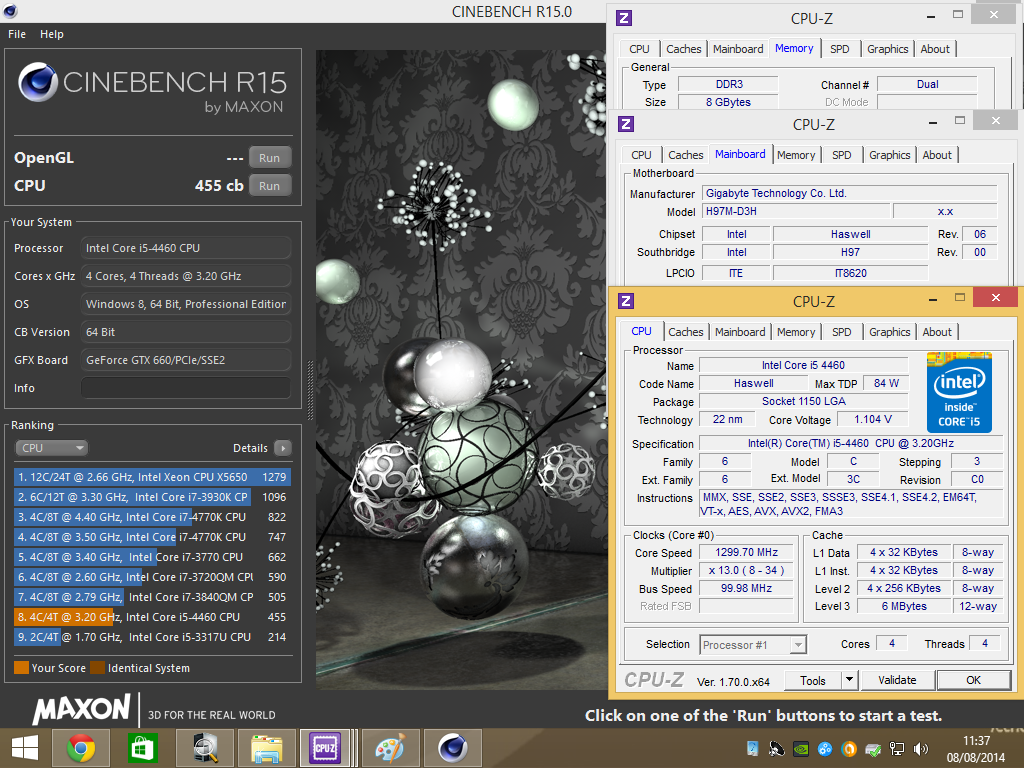The width and height of the screenshot is (1024, 768).
Task: Launch Google Chrome from the taskbar
Action: point(81,748)
